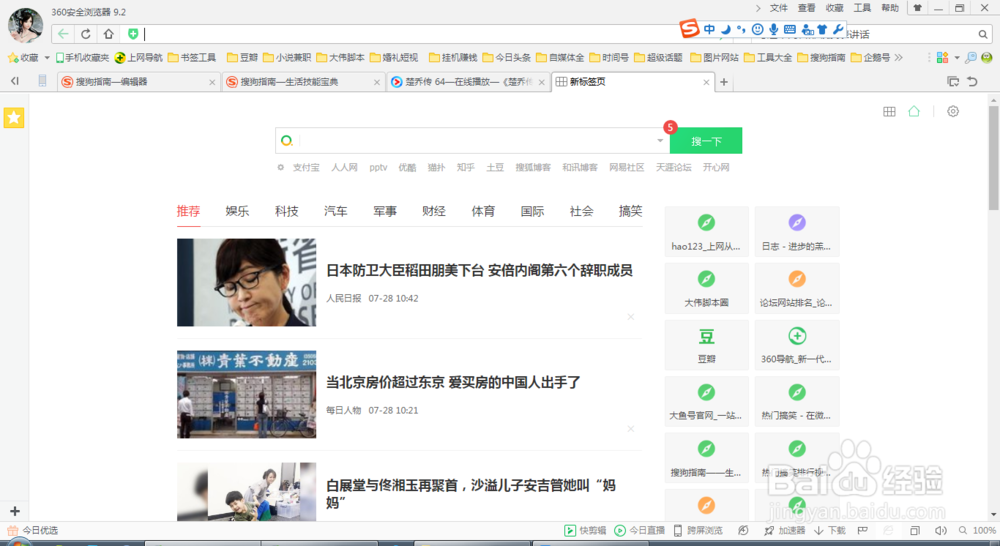Click the mobile phone tab-bar icon

point(42,80)
